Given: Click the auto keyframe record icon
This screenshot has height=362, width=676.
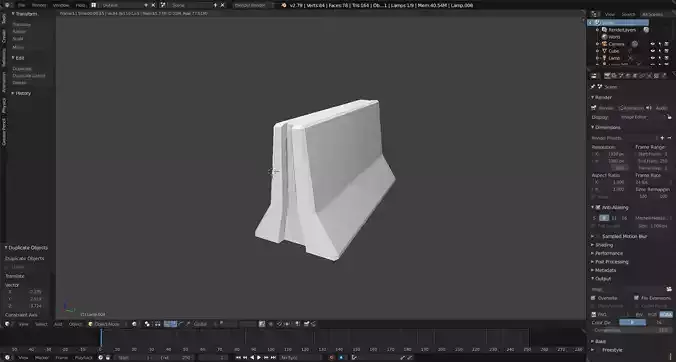Looking at the screenshot, I should [332, 357].
